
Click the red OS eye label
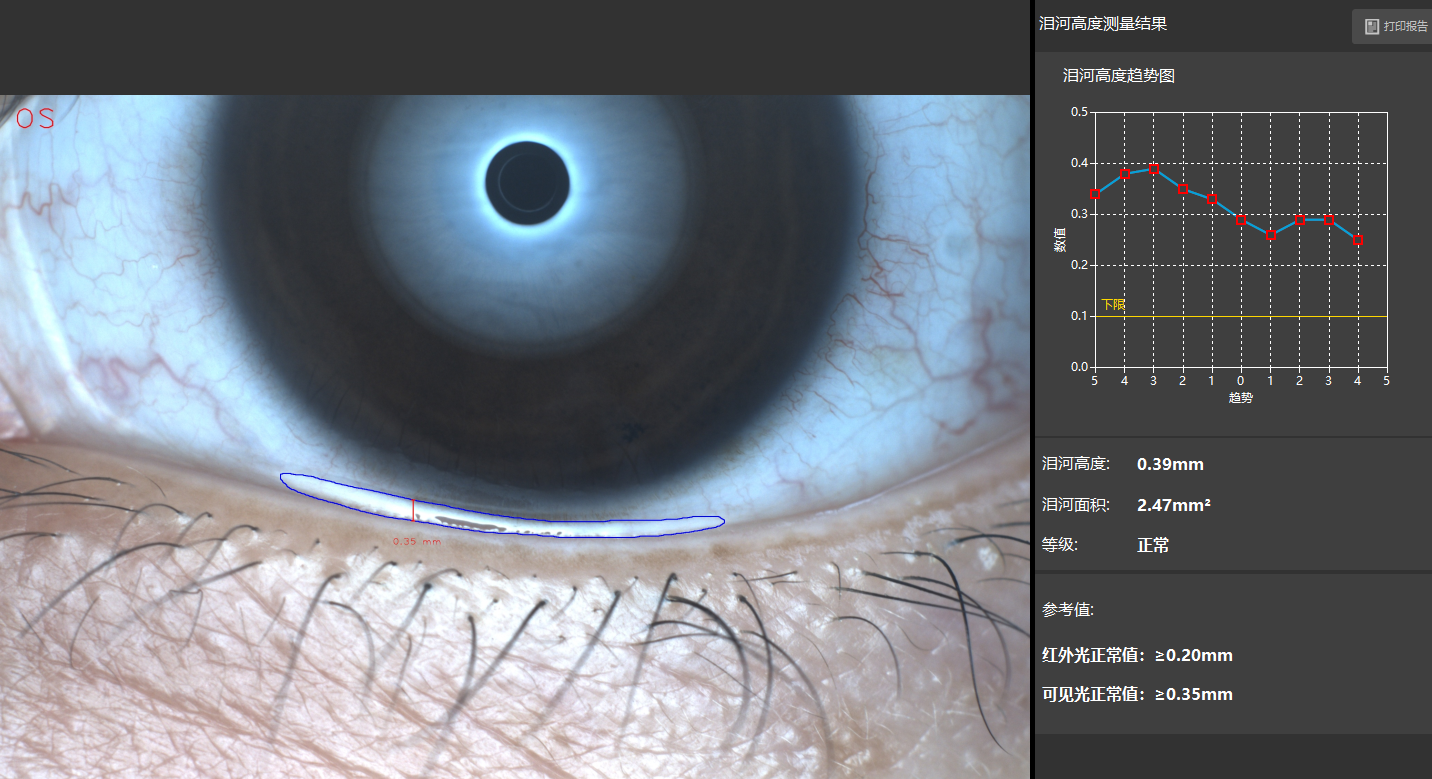coord(35,118)
